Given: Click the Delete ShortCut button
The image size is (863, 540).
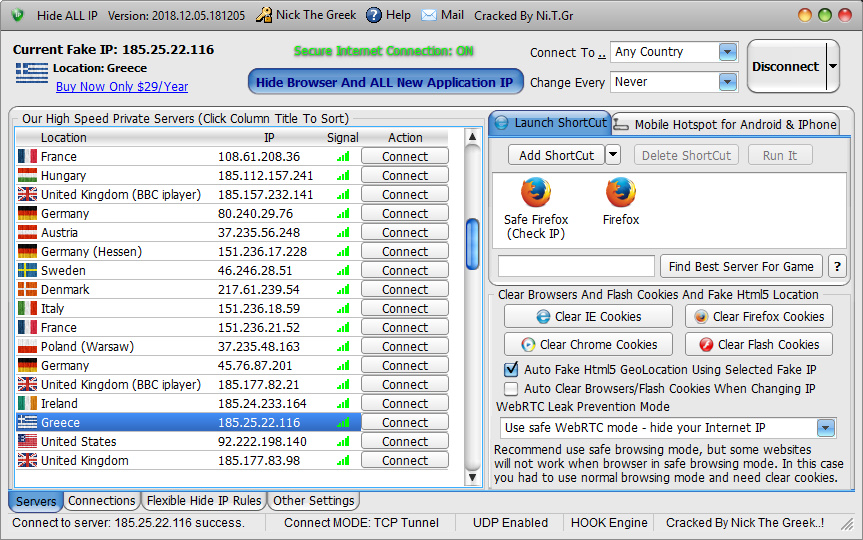Looking at the screenshot, I should [x=686, y=156].
